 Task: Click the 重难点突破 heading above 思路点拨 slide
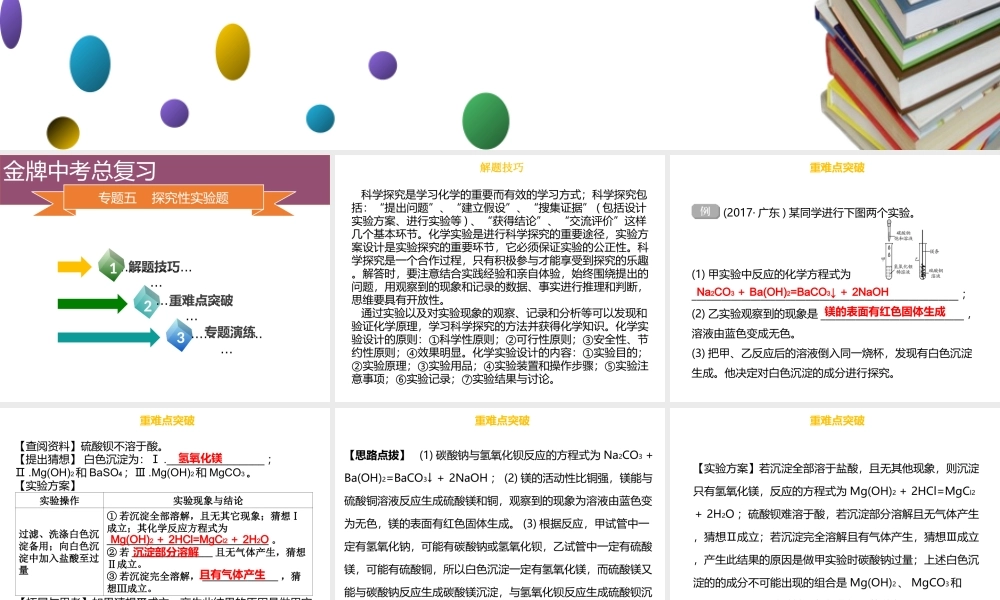pos(502,420)
